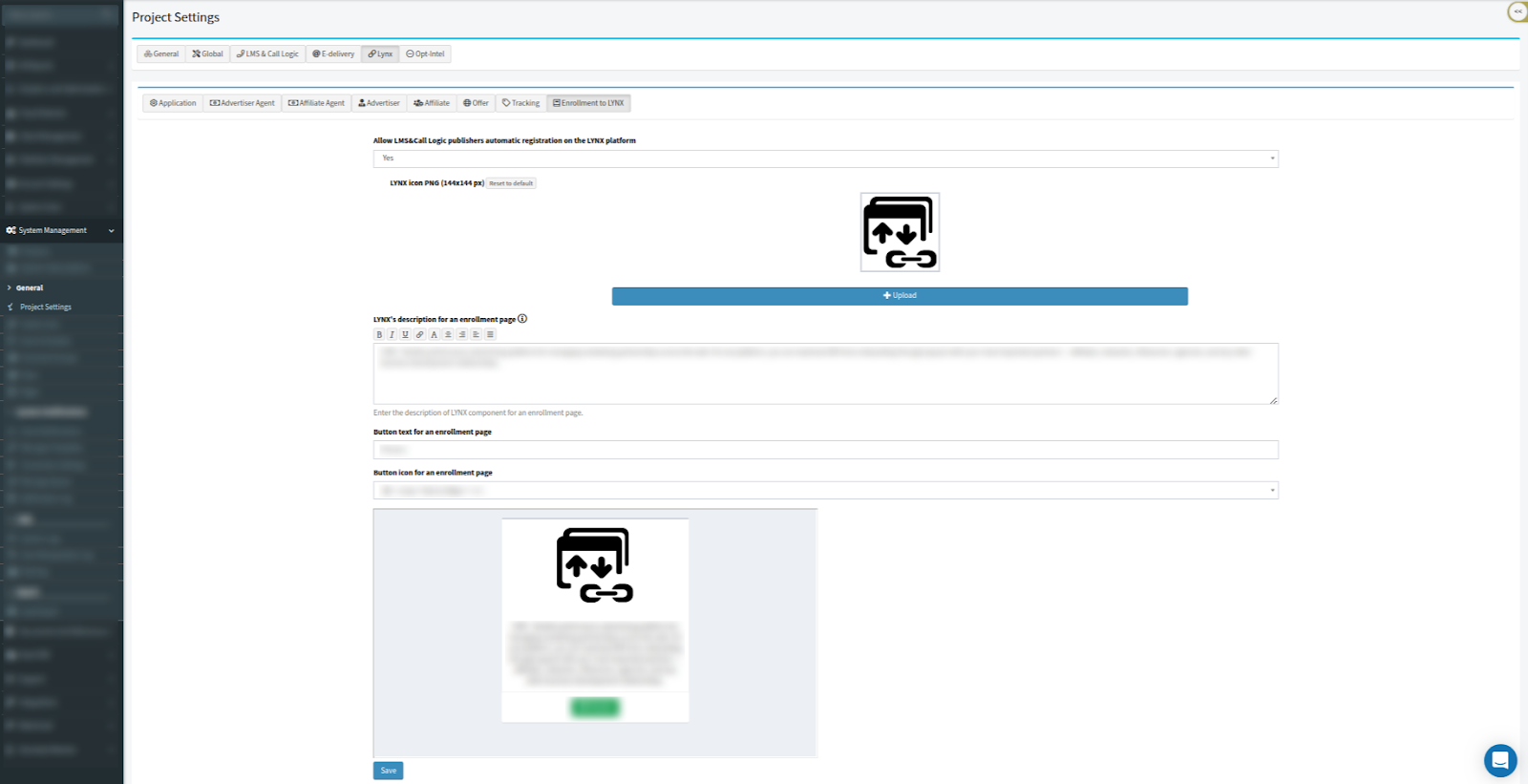Open the chat support bubble icon
1528x784 pixels.
pyautogui.click(x=1499, y=760)
